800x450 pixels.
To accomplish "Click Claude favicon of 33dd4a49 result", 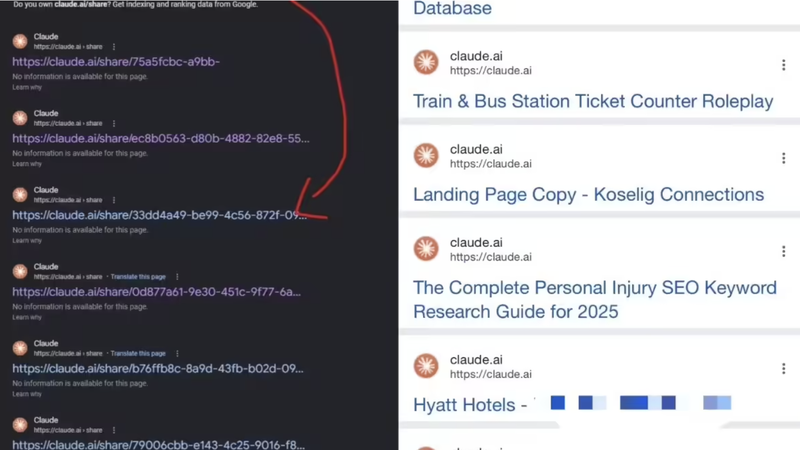I will pyautogui.click(x=20, y=194).
